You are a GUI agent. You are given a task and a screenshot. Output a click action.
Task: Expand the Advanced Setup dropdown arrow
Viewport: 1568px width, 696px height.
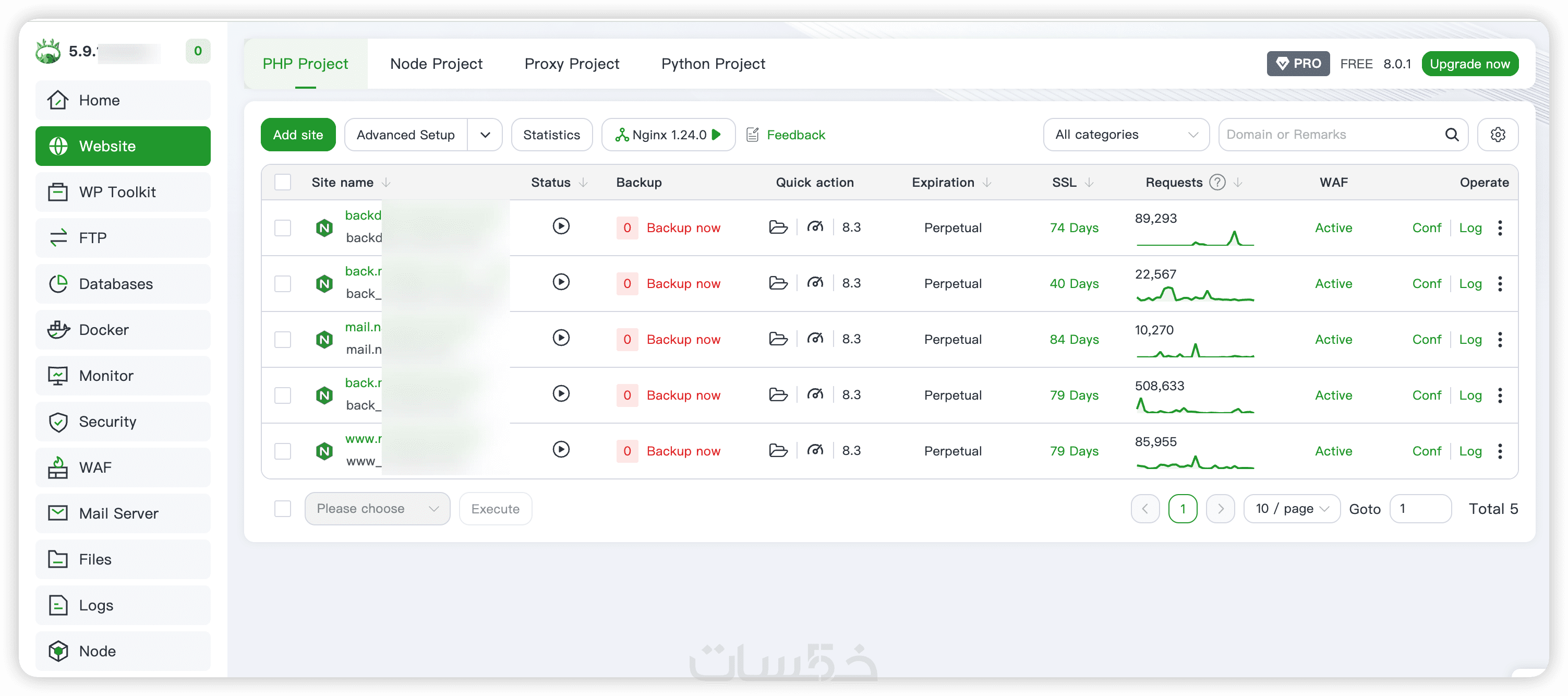point(485,135)
